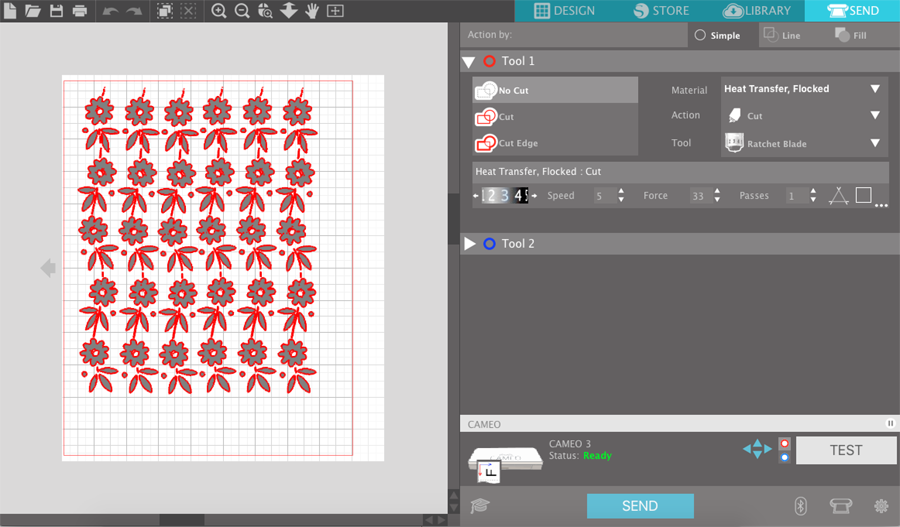The height and width of the screenshot is (527, 900).
Task: Undo the last action
Action: pos(110,11)
